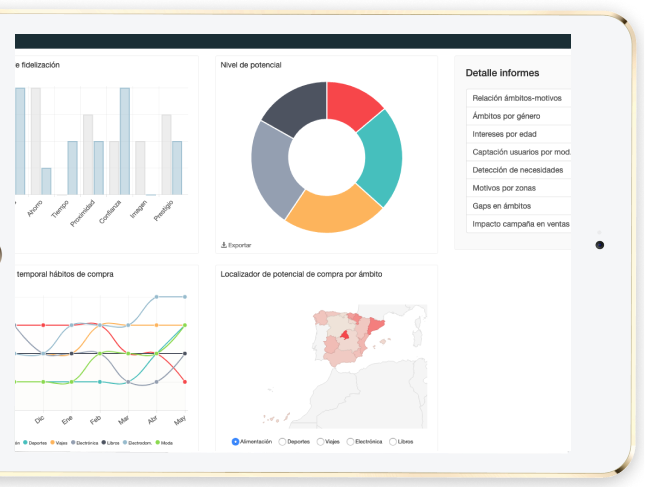Choose the Viajes radio option under the map

coord(320,441)
